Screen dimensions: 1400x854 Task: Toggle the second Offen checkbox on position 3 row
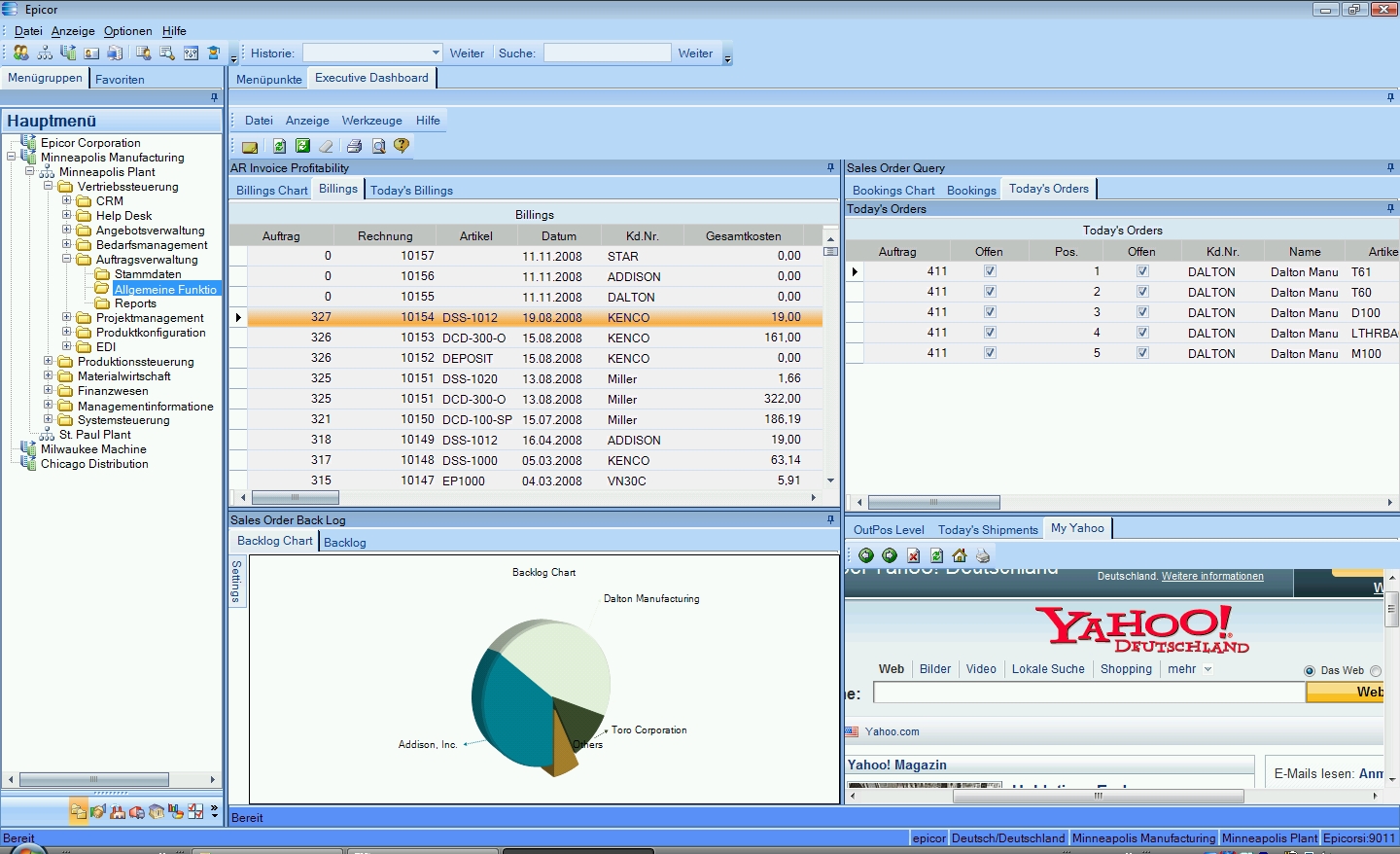click(x=1142, y=312)
